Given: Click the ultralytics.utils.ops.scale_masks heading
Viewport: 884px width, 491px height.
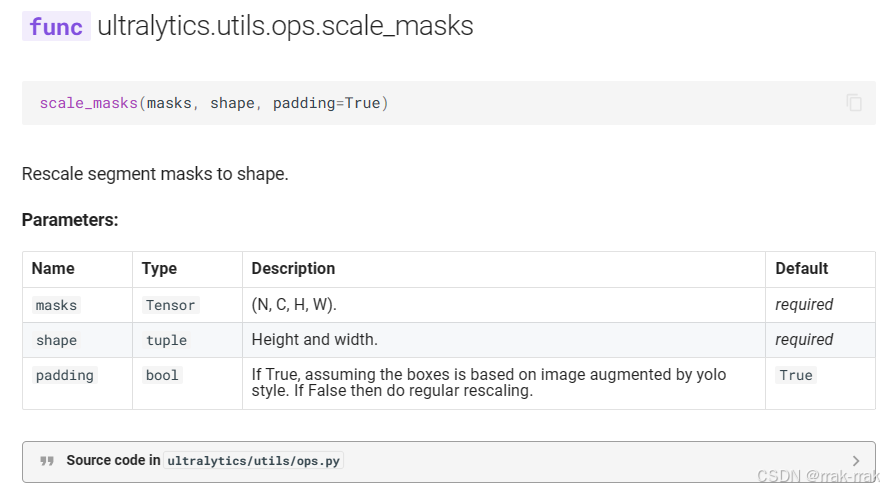Looking at the screenshot, I should pos(285,27).
